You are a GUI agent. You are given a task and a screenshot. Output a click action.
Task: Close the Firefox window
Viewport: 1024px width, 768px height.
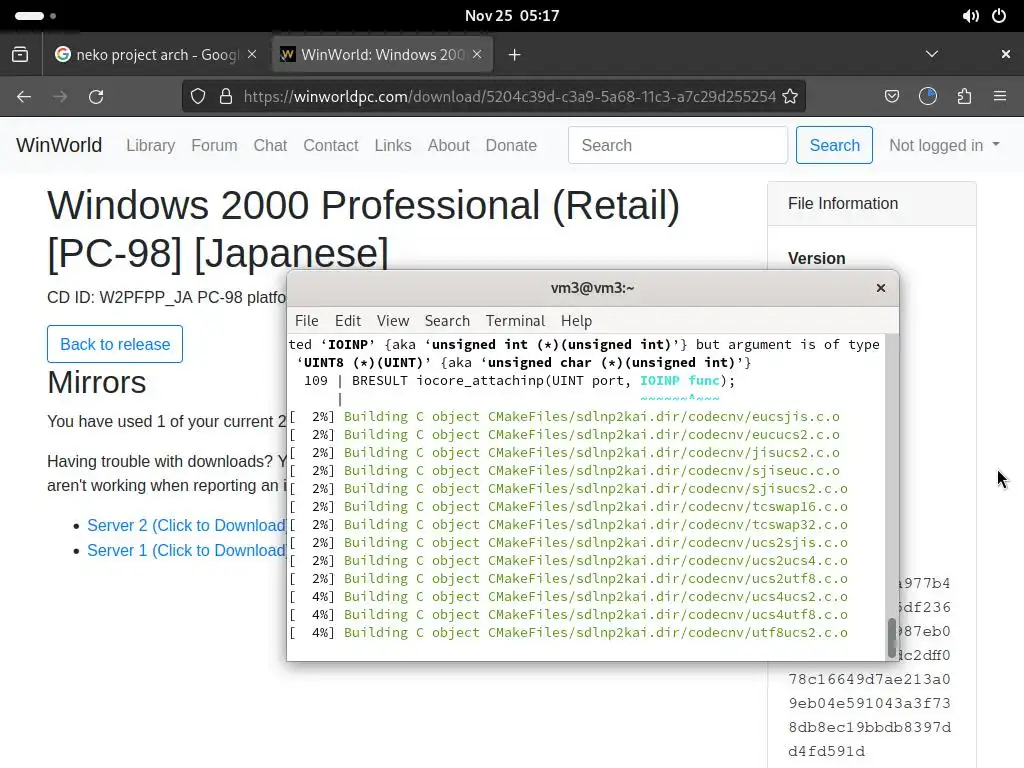[1006, 54]
